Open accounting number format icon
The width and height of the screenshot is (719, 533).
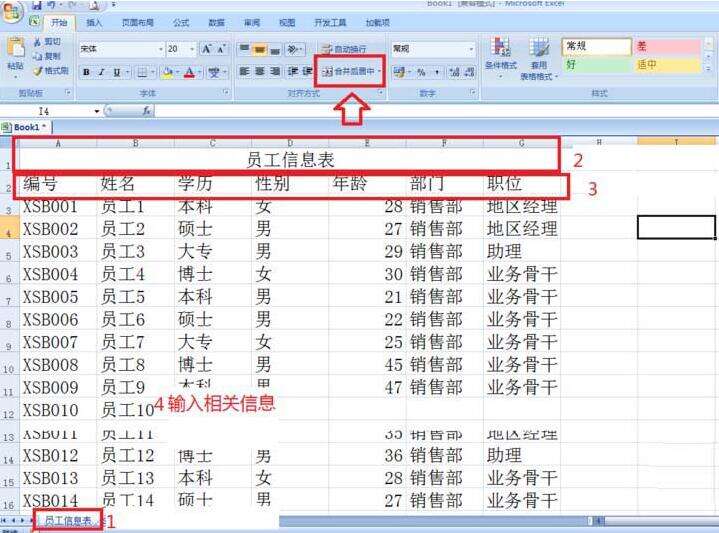[x=399, y=72]
